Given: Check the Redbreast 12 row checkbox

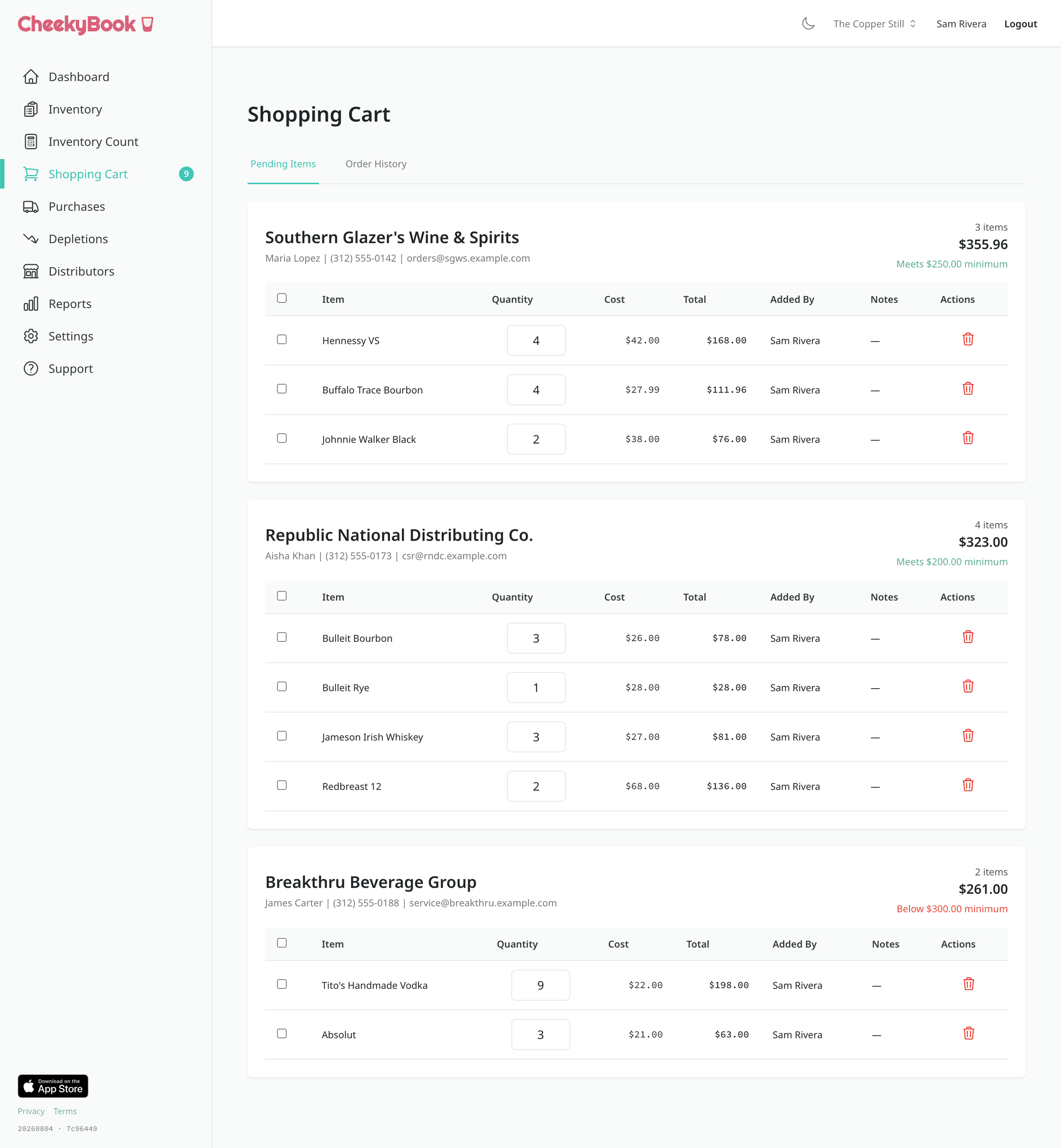Looking at the screenshot, I should coord(282,785).
